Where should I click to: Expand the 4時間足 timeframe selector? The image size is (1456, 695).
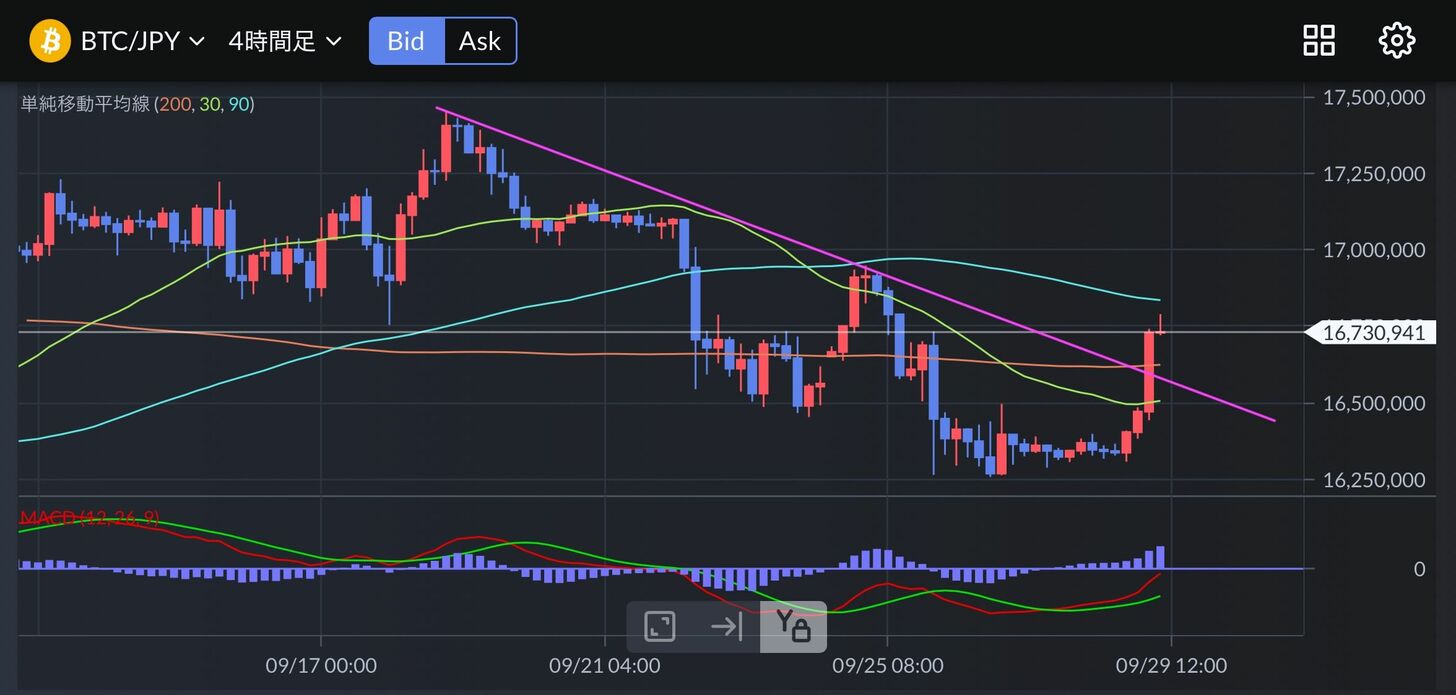click(285, 41)
